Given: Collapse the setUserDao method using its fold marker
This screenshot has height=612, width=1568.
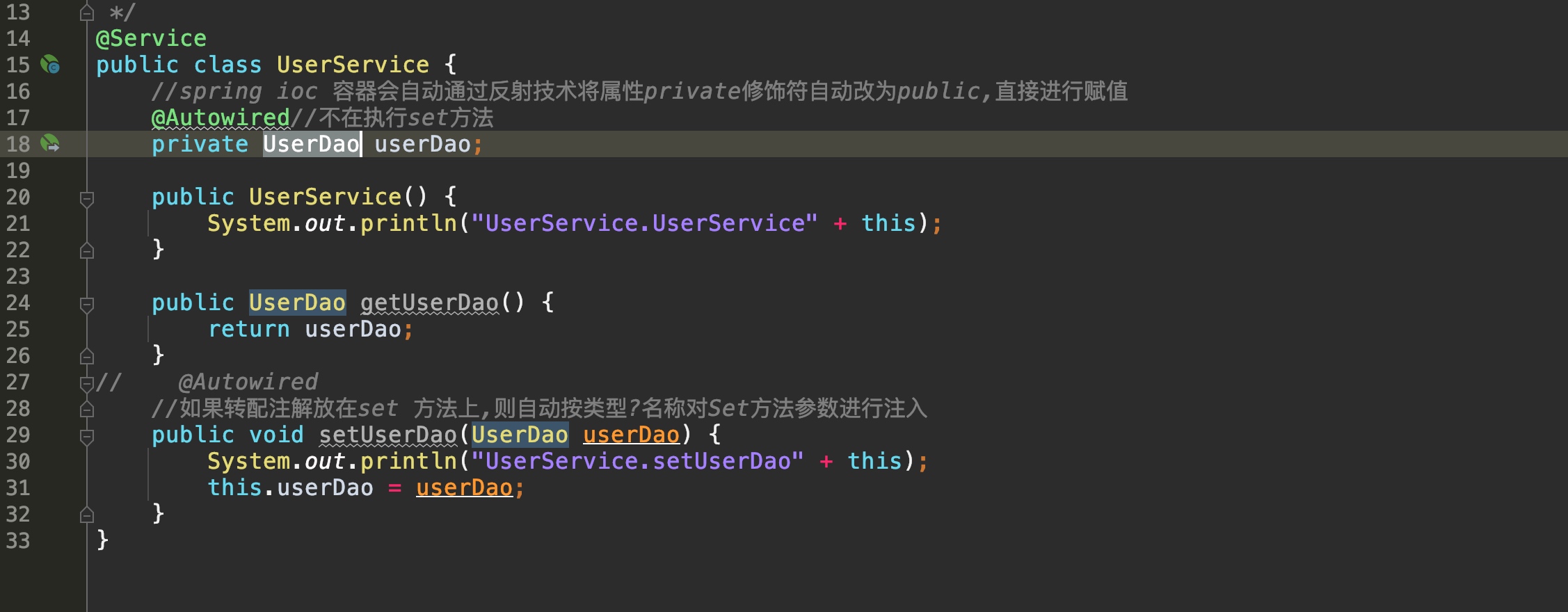Looking at the screenshot, I should [87, 437].
